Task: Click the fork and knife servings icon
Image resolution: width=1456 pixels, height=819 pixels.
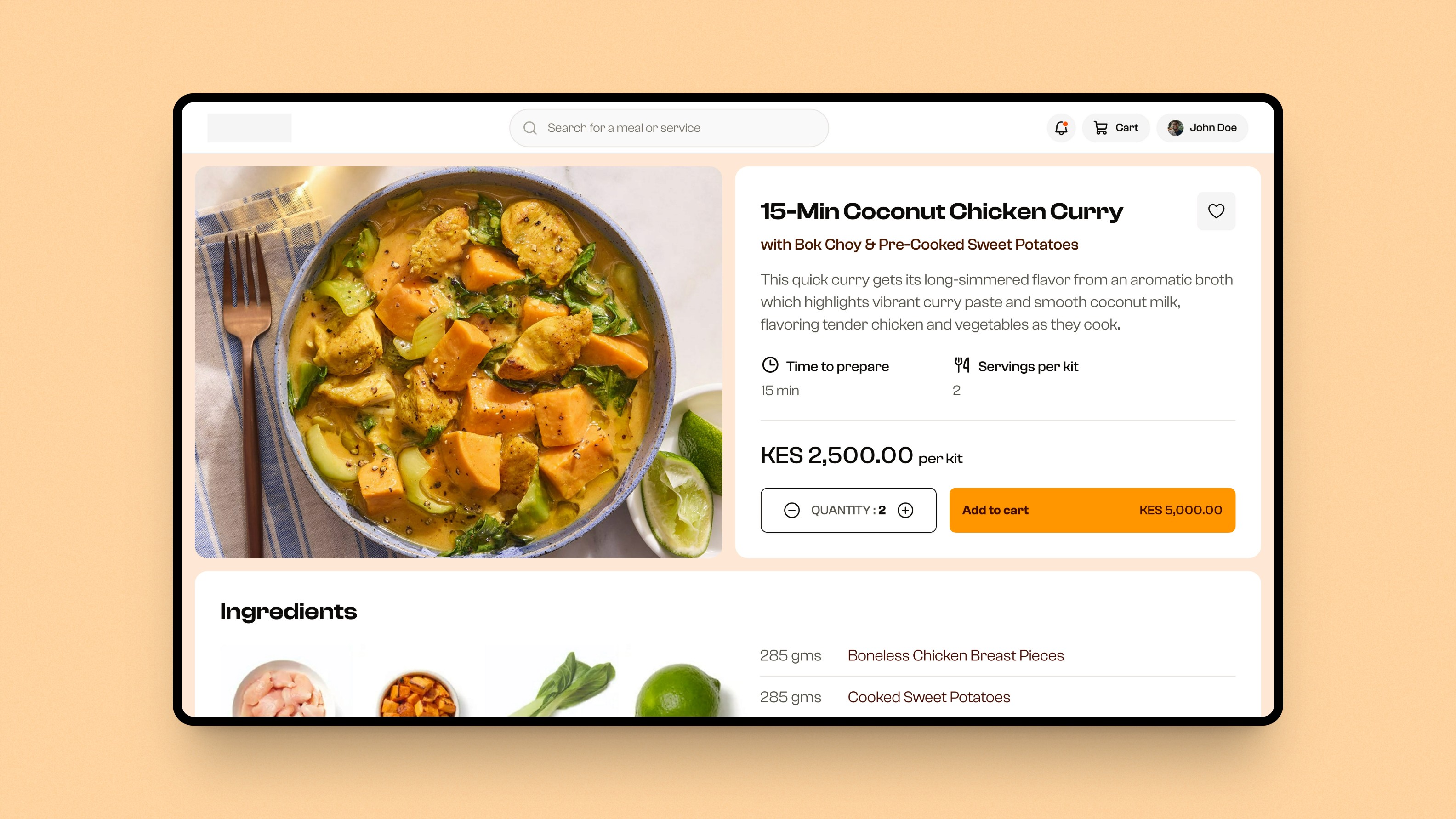Action: (961, 365)
